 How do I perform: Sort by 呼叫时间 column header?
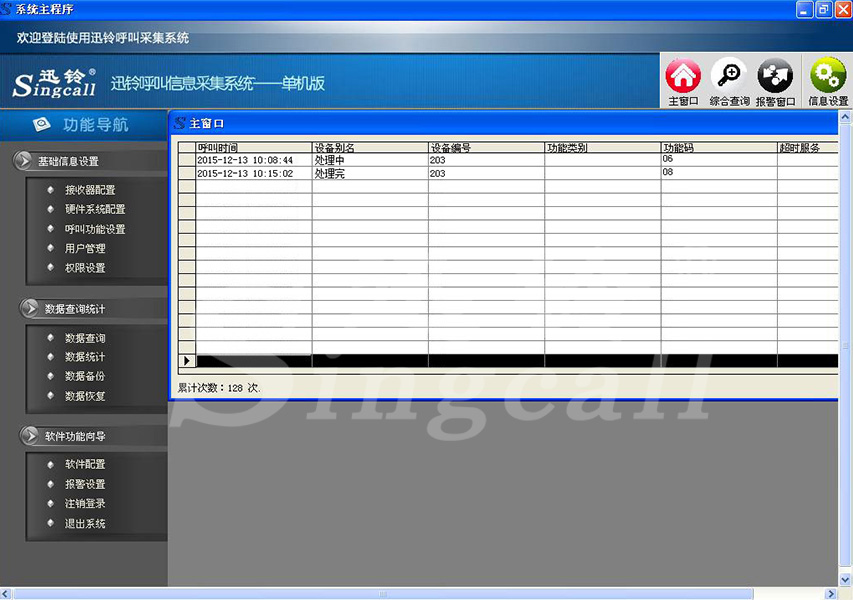(253, 148)
